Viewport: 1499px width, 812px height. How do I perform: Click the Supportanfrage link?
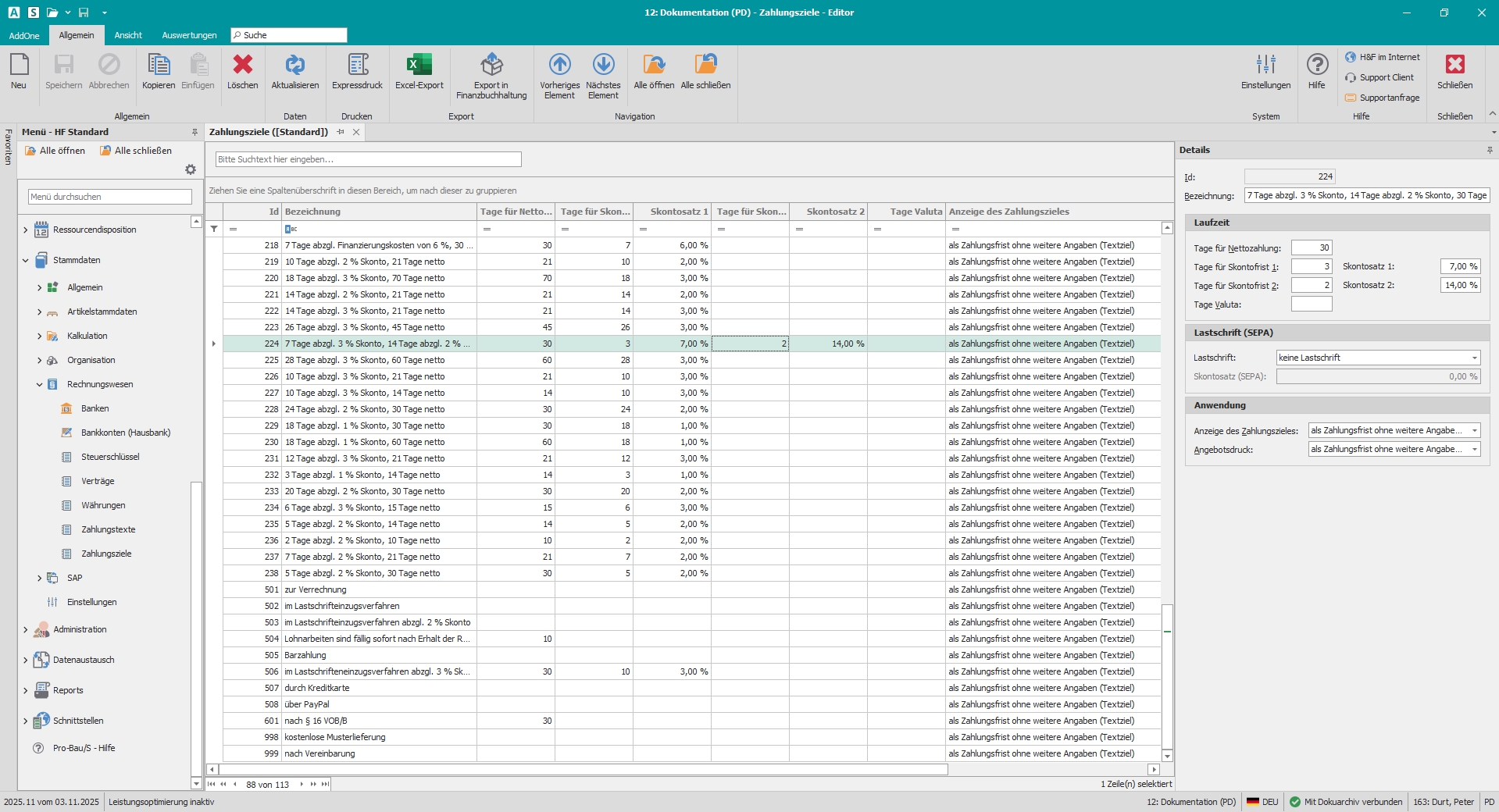[1389, 98]
